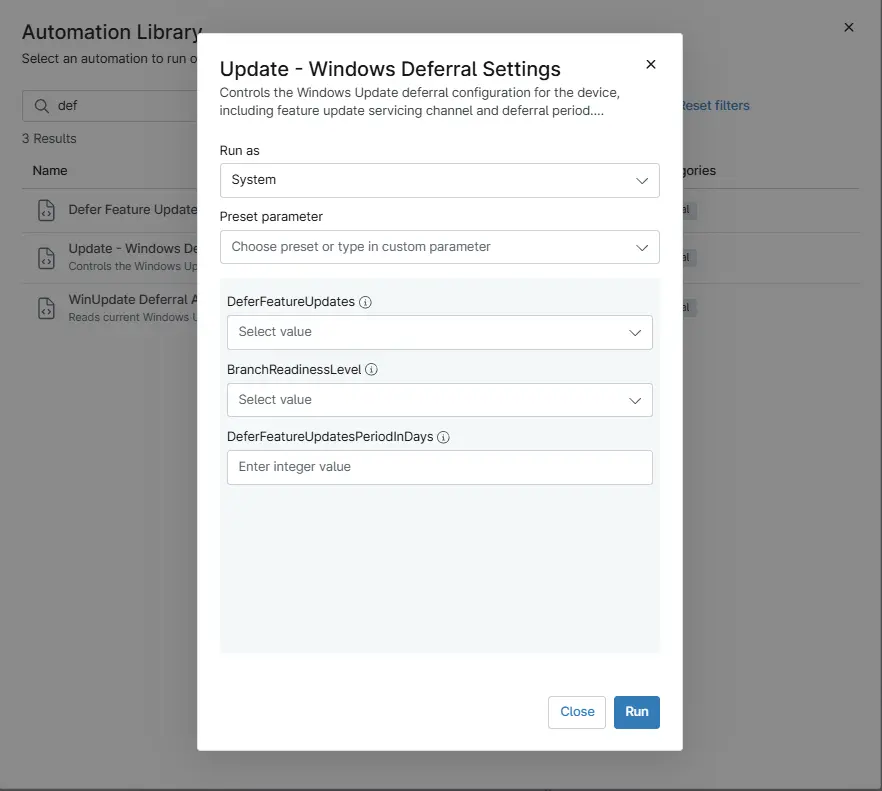
Task: Open the Run as System dropdown
Action: pos(439,180)
